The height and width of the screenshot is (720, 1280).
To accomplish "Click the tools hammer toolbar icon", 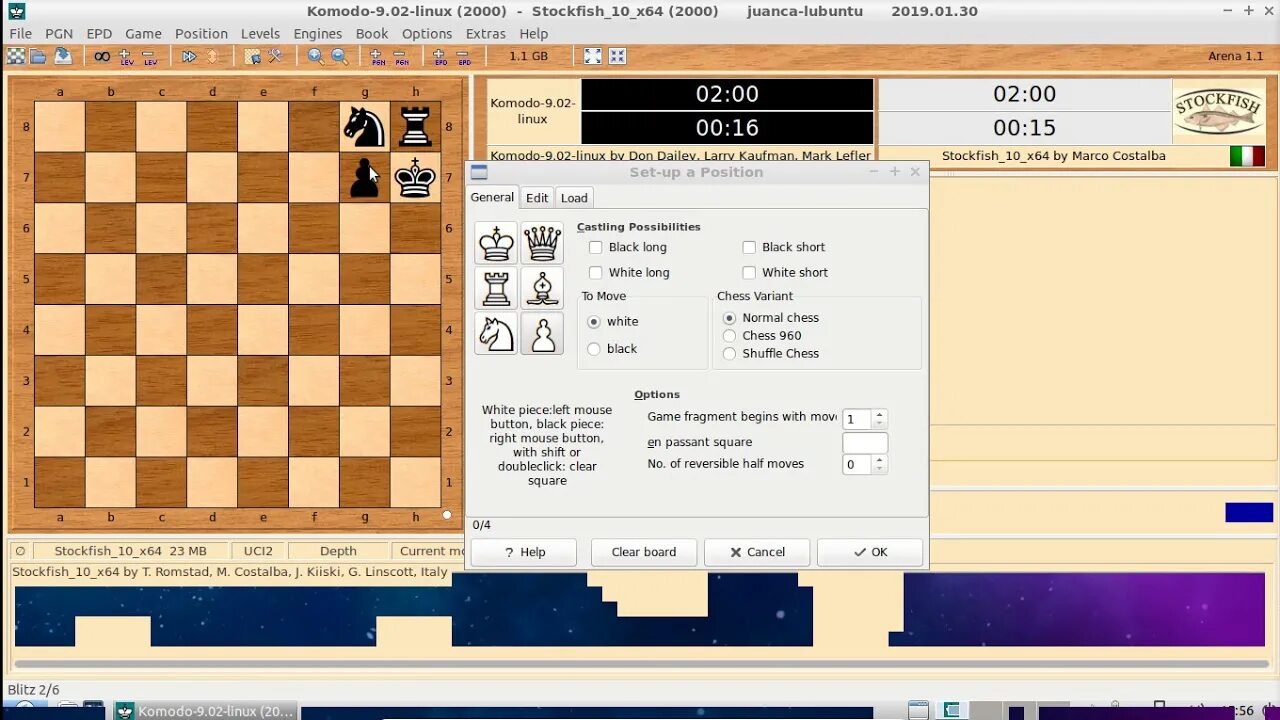I will click(275, 56).
